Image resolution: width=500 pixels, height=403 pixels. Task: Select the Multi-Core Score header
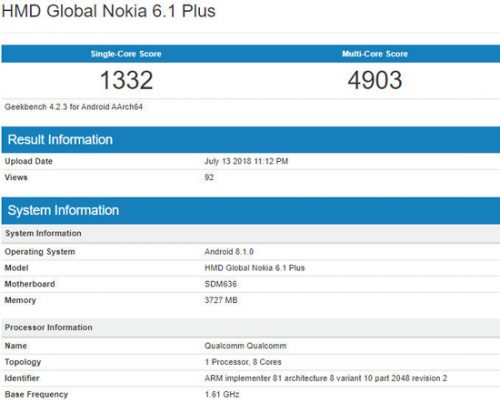pos(375,54)
